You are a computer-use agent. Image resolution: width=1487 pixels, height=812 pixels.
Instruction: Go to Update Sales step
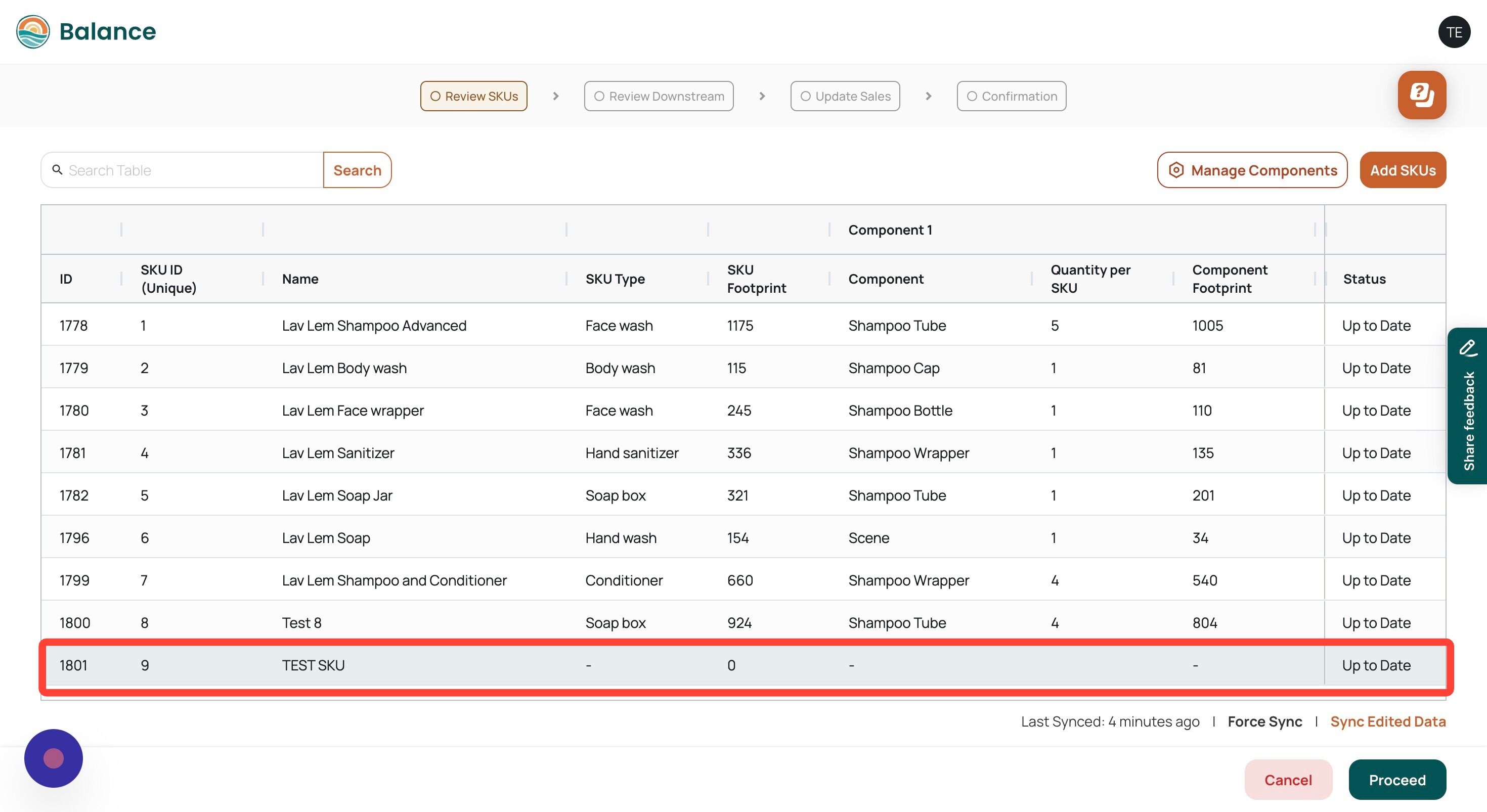pyautogui.click(x=845, y=97)
